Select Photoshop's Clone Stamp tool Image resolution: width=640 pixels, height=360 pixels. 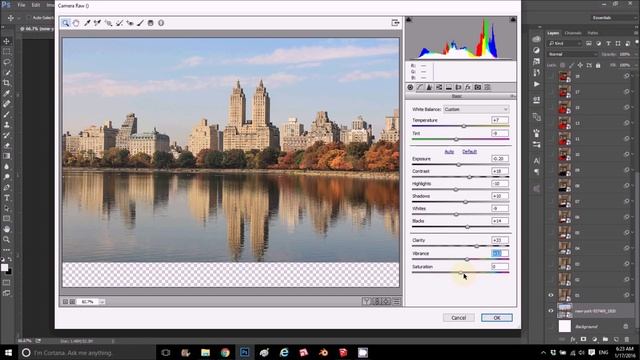[7, 125]
